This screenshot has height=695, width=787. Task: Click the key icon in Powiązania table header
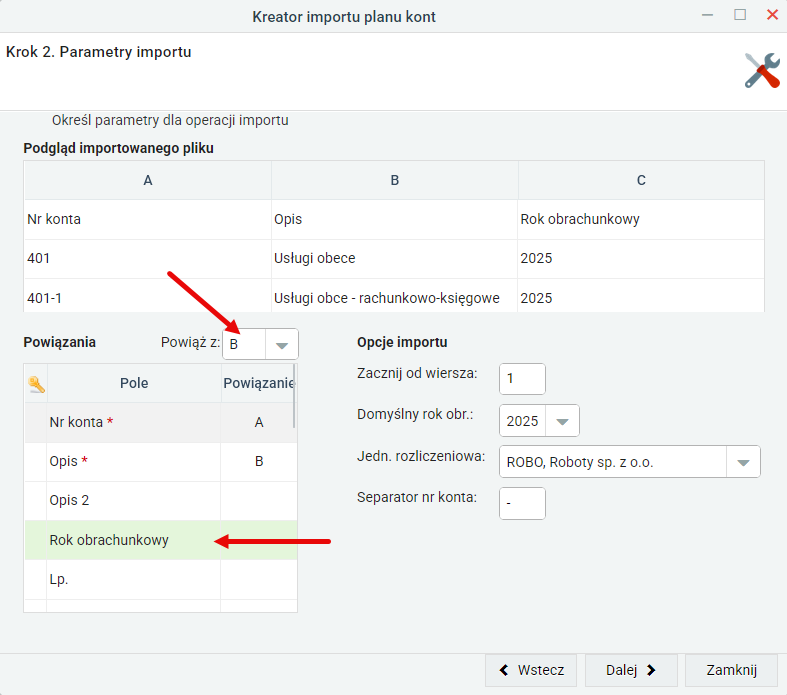36,384
